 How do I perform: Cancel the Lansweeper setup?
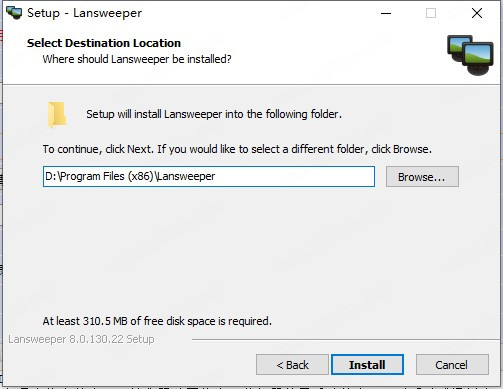(x=452, y=365)
